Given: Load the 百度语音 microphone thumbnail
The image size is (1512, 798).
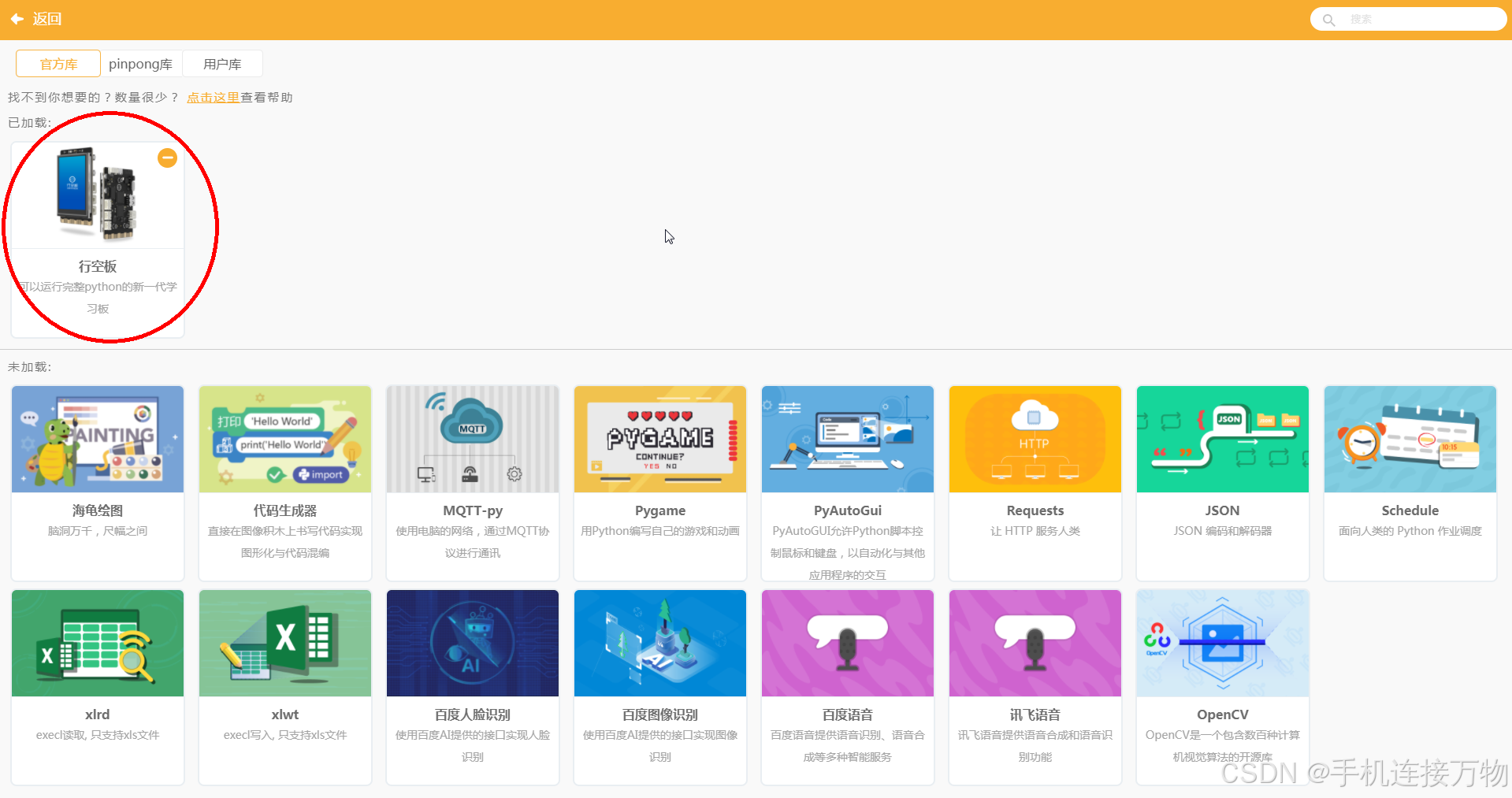Looking at the screenshot, I should click(x=848, y=643).
